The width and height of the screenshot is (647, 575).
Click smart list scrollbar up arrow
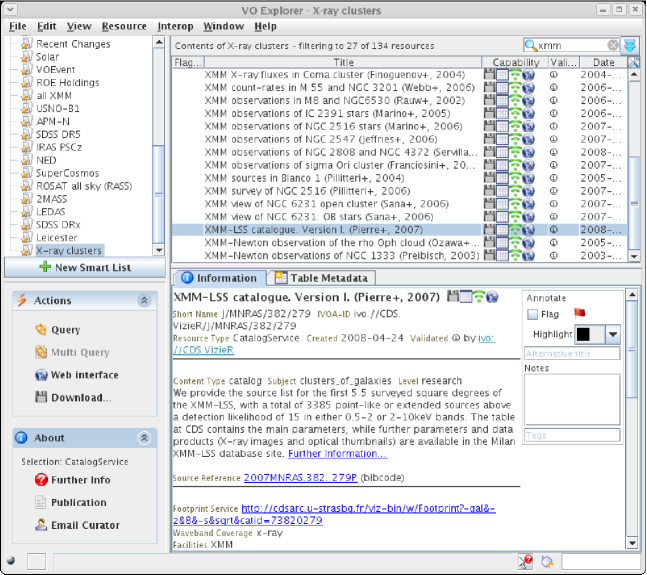pyautogui.click(x=159, y=42)
